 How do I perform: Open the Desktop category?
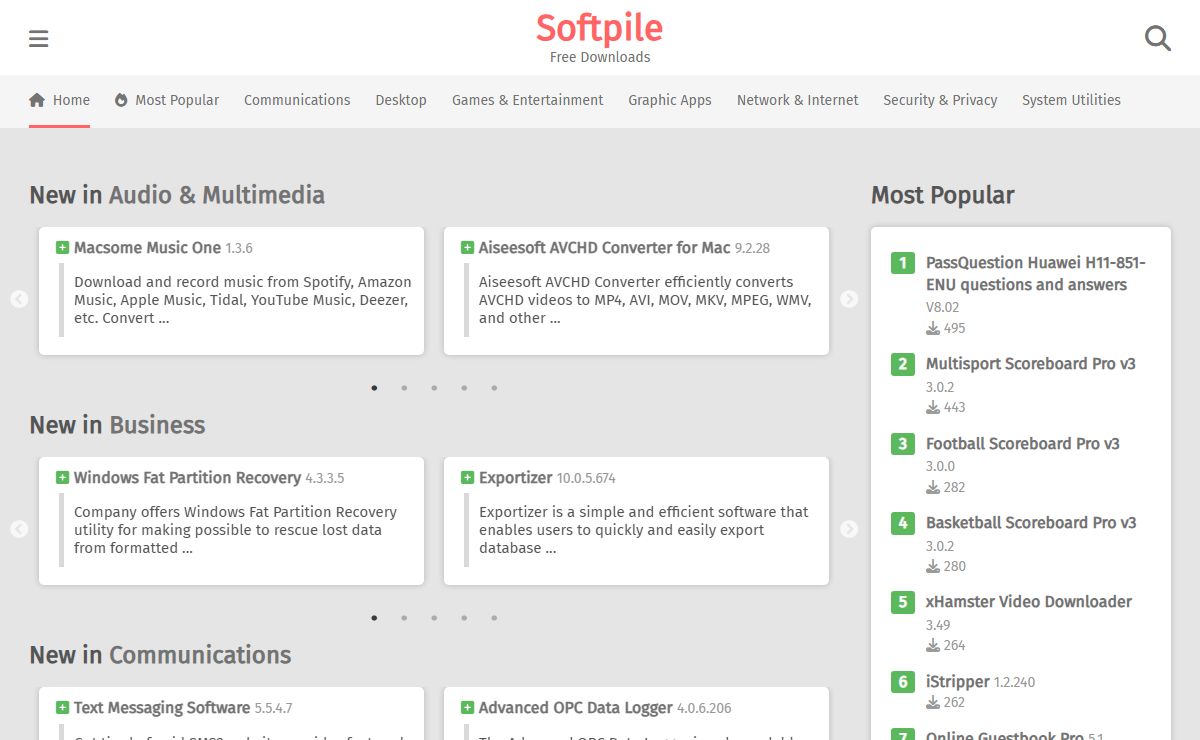pyautogui.click(x=401, y=100)
